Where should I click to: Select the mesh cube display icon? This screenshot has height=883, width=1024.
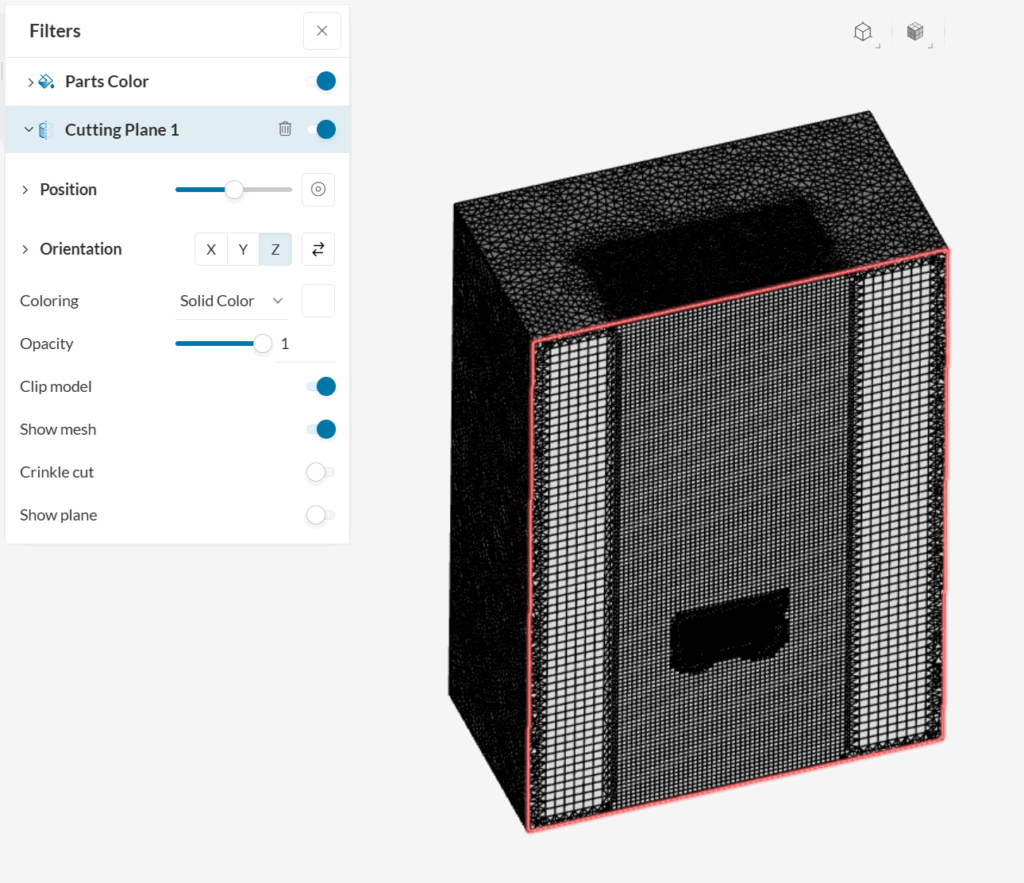(916, 31)
